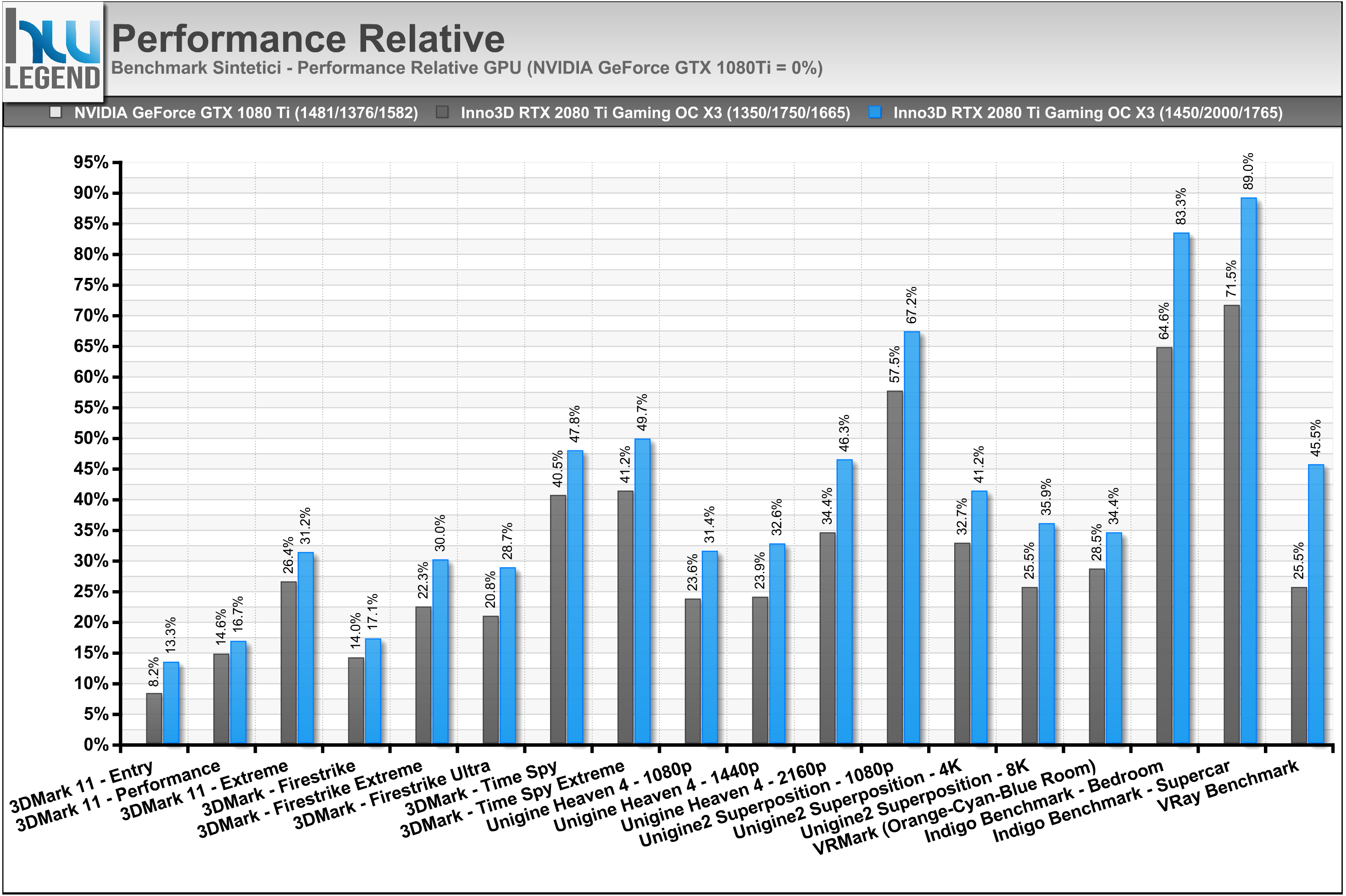
Task: Click the 8.2% 3DMark 11 Entry bar
Action: 154,719
